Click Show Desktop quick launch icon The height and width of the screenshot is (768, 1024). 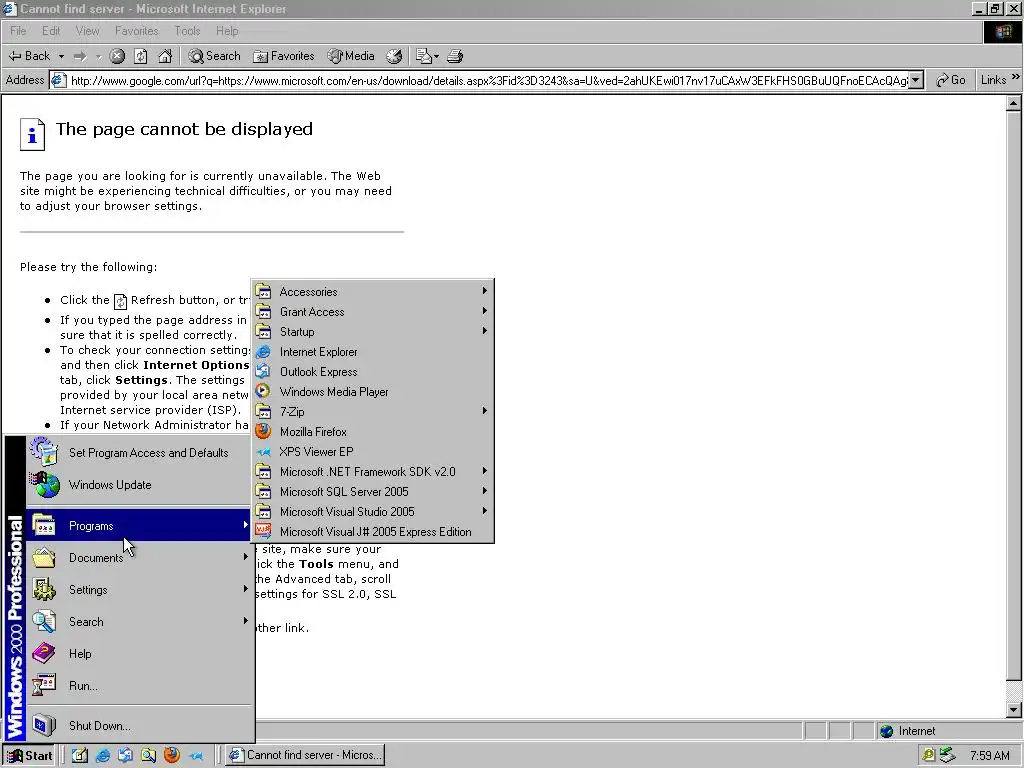(x=80, y=756)
